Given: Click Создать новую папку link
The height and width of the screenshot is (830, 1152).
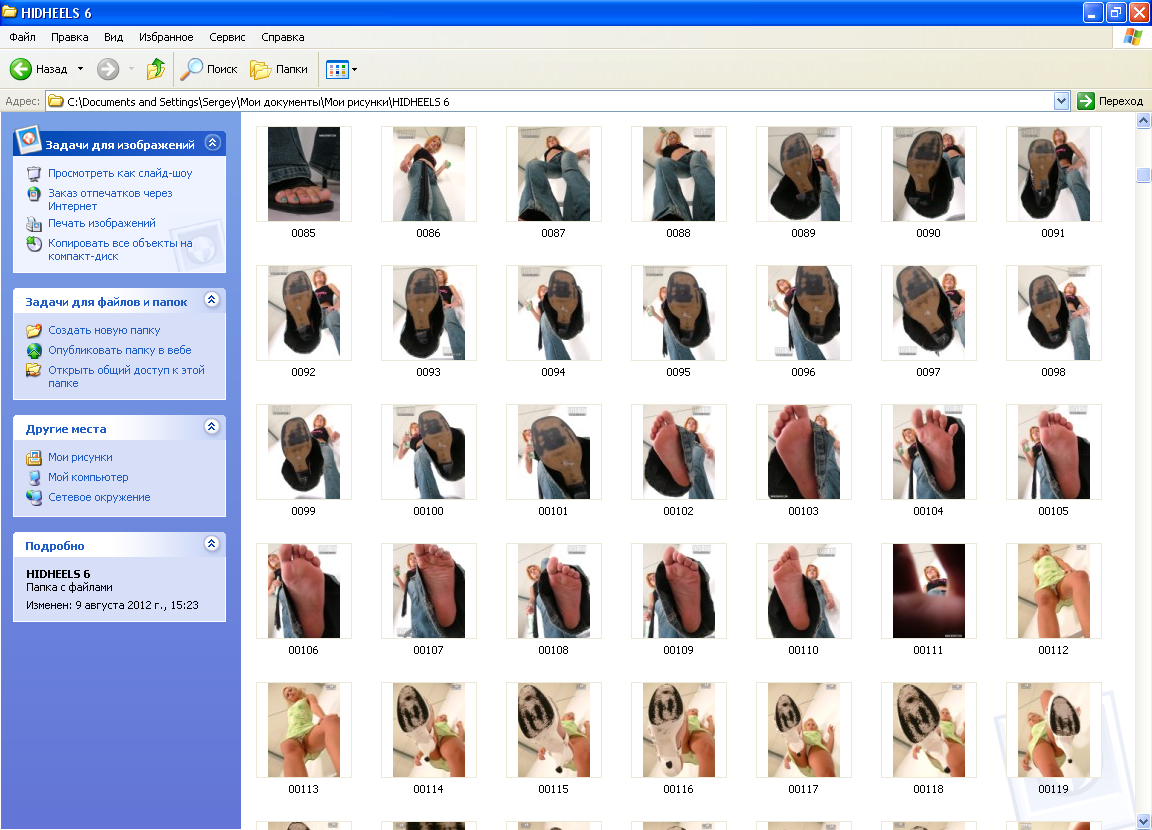Looking at the screenshot, I should tap(104, 331).
